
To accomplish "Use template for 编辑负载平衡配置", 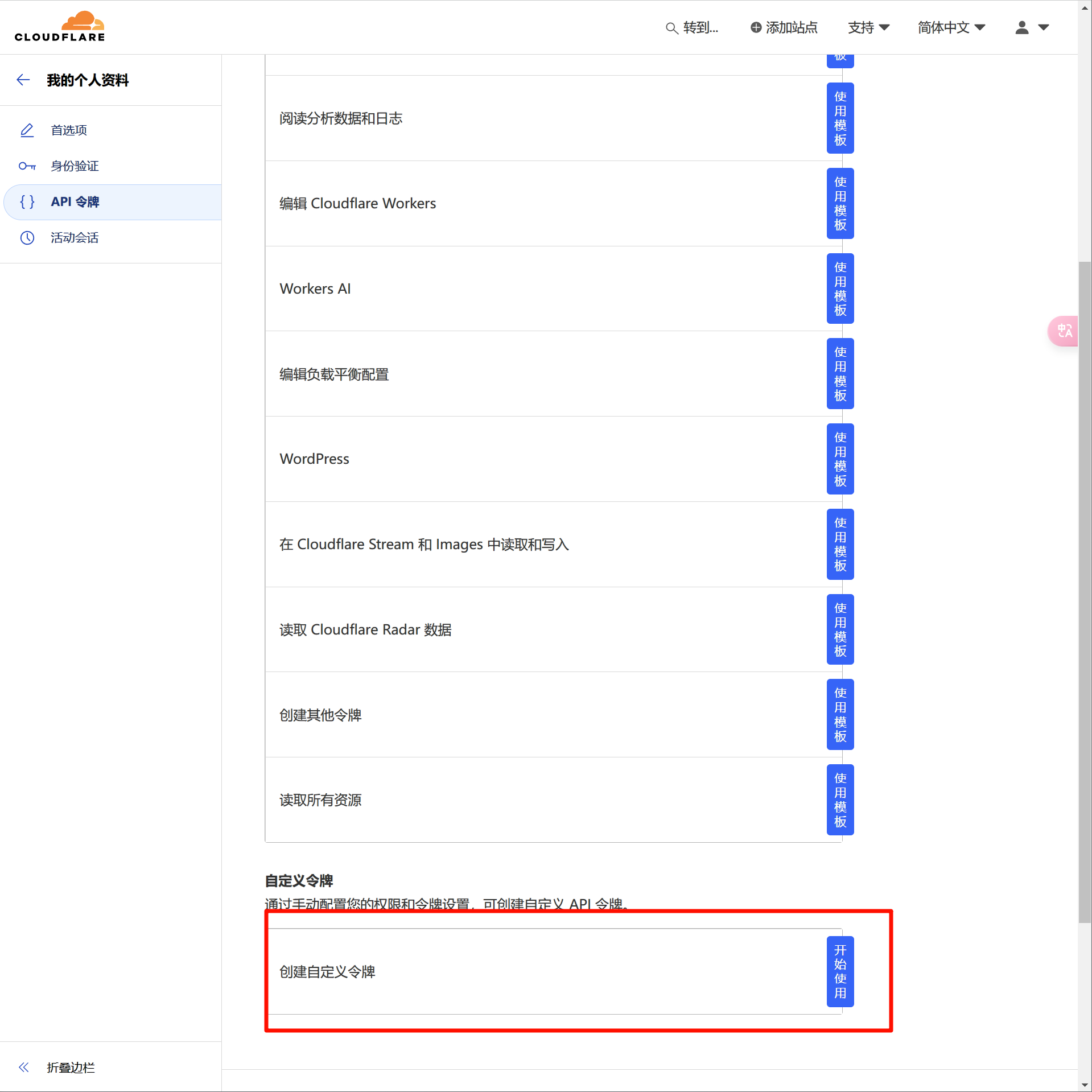I will (x=840, y=374).
